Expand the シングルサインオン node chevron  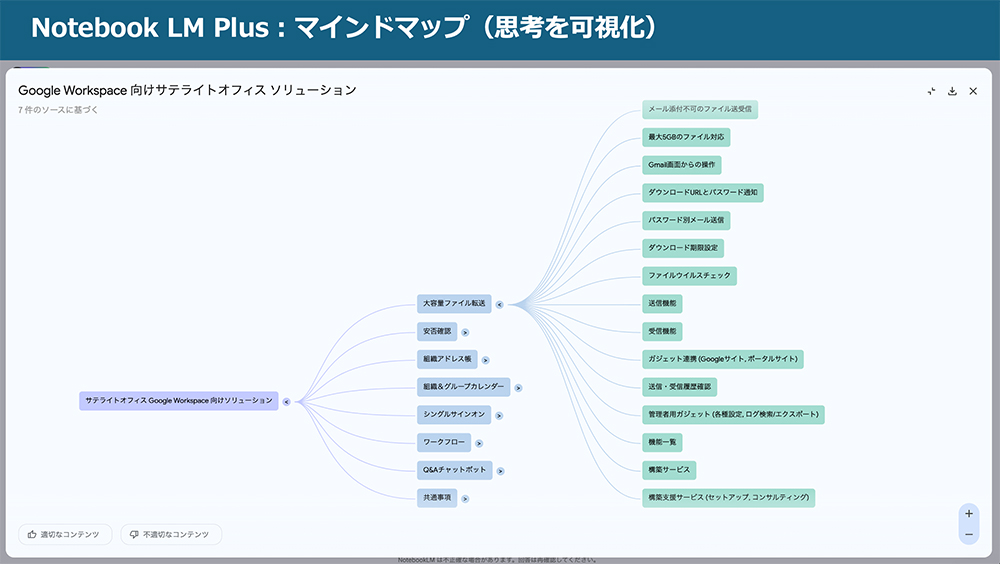(499, 416)
